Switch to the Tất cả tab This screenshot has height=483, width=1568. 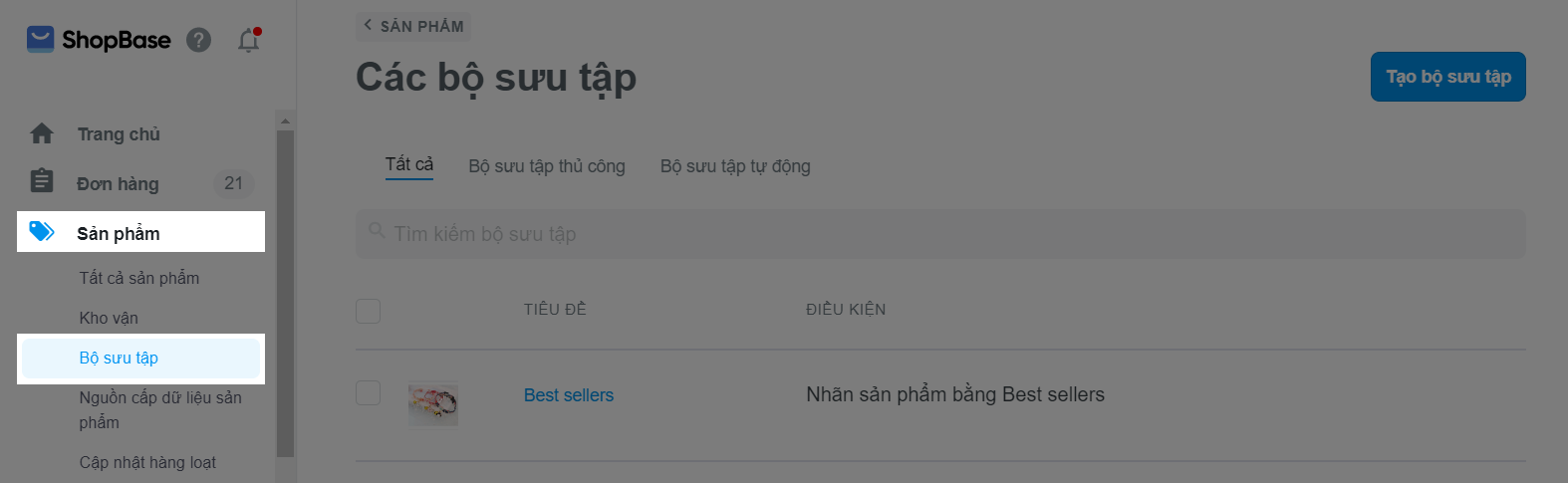(409, 164)
